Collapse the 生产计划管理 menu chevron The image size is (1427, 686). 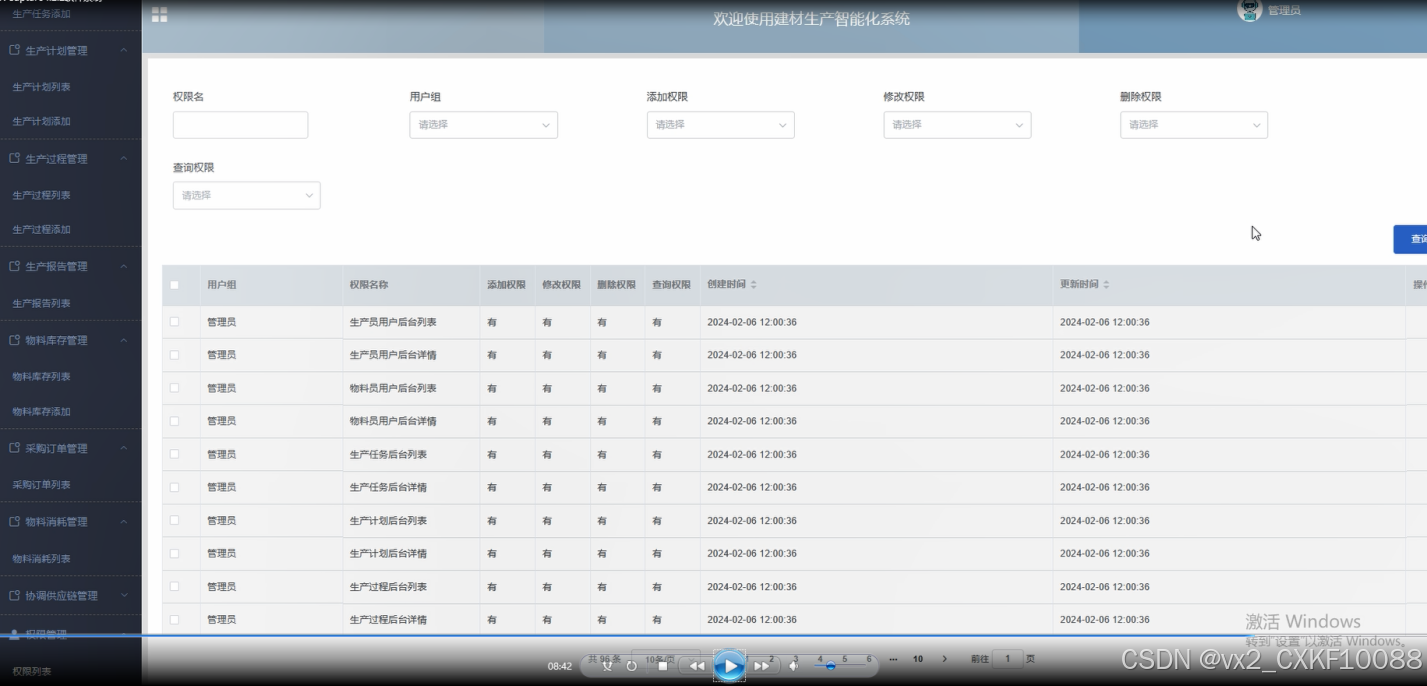123,50
